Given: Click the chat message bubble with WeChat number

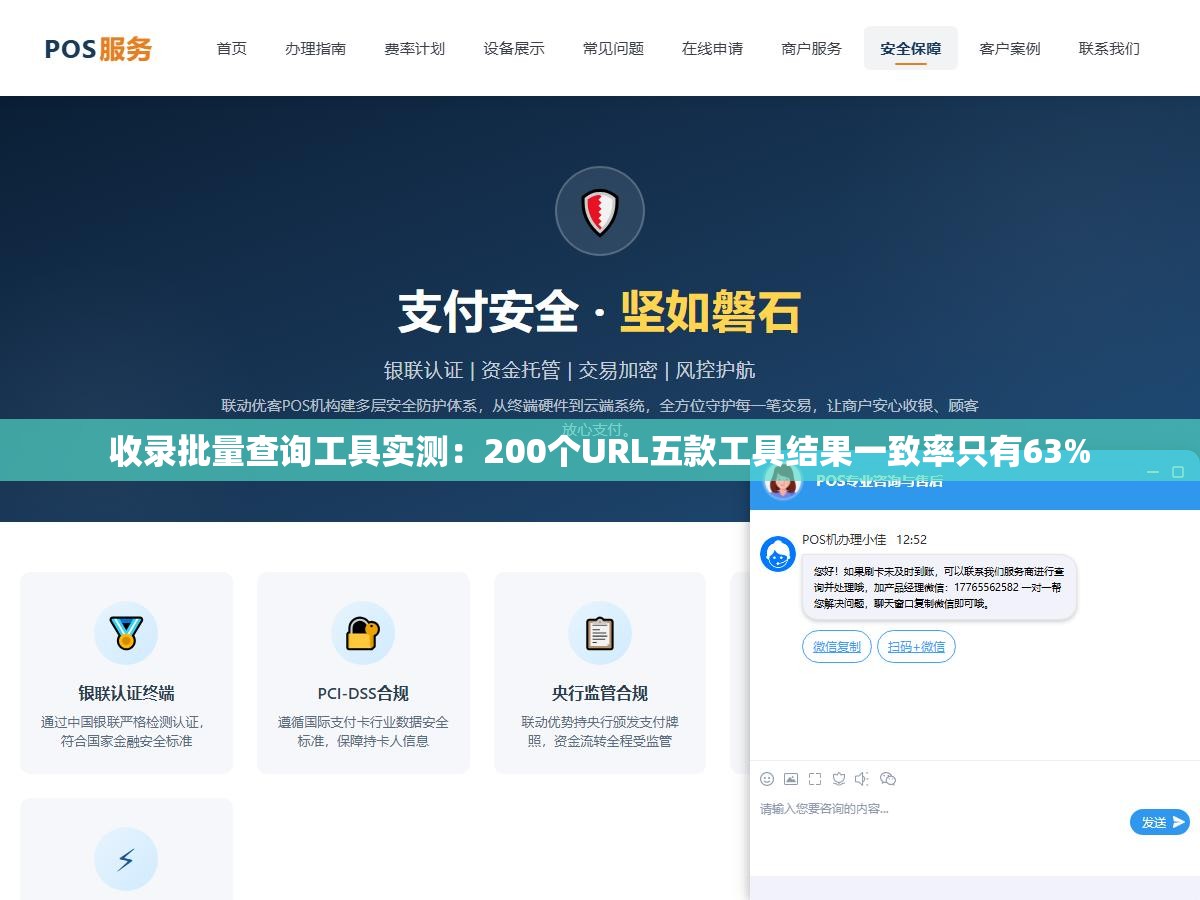Looking at the screenshot, I should (939, 587).
